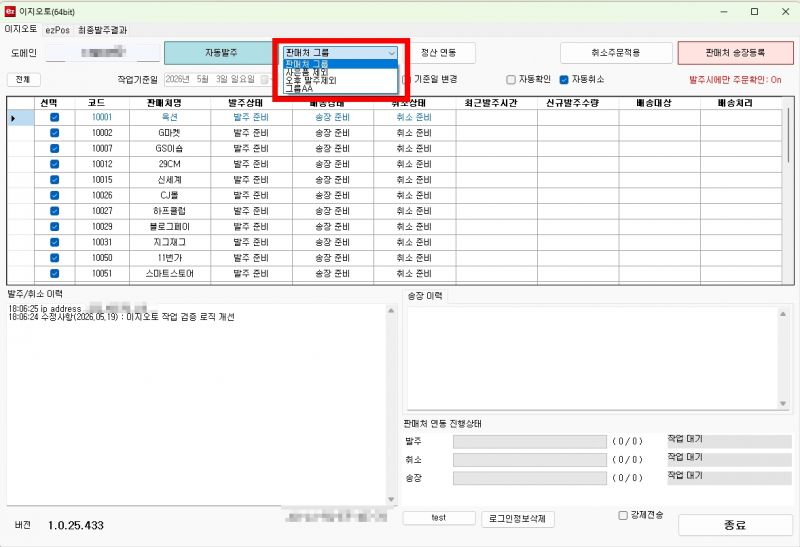Select 그룹AA in the dropdown list
The width and height of the screenshot is (800, 547).
[x=340, y=88]
